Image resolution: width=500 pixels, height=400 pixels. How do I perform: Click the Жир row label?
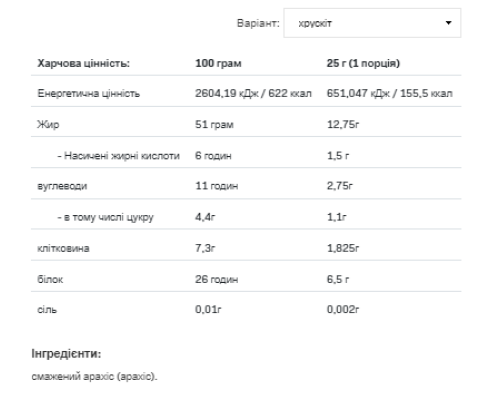pos(48,124)
